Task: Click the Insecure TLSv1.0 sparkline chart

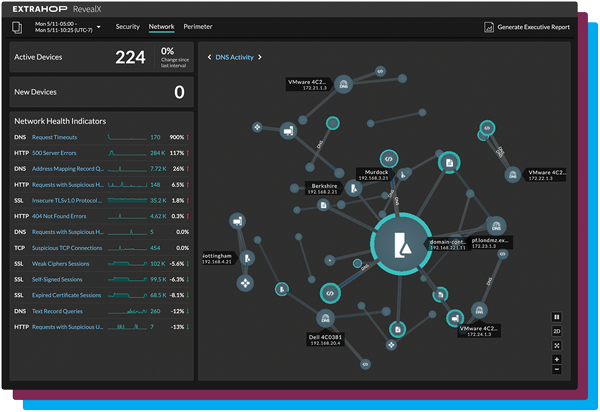Action: [127, 200]
